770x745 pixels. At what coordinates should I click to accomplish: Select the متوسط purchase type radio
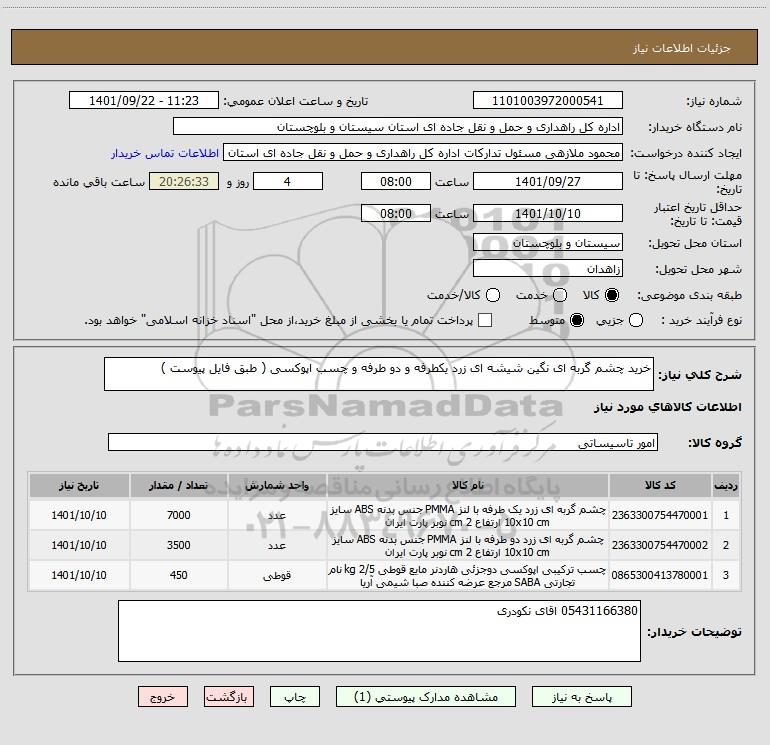click(x=577, y=320)
